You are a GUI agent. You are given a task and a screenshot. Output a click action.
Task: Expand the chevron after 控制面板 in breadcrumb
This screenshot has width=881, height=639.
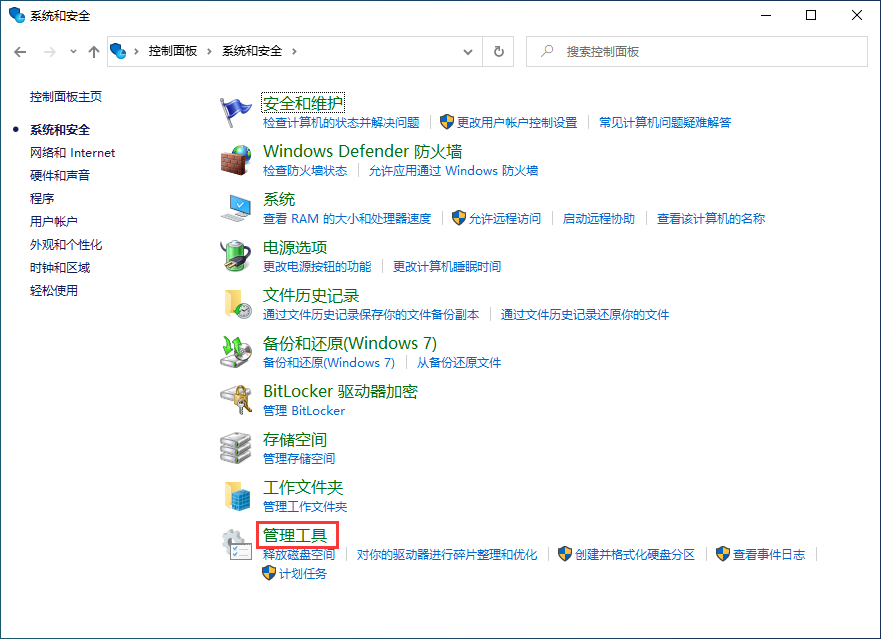coord(211,51)
